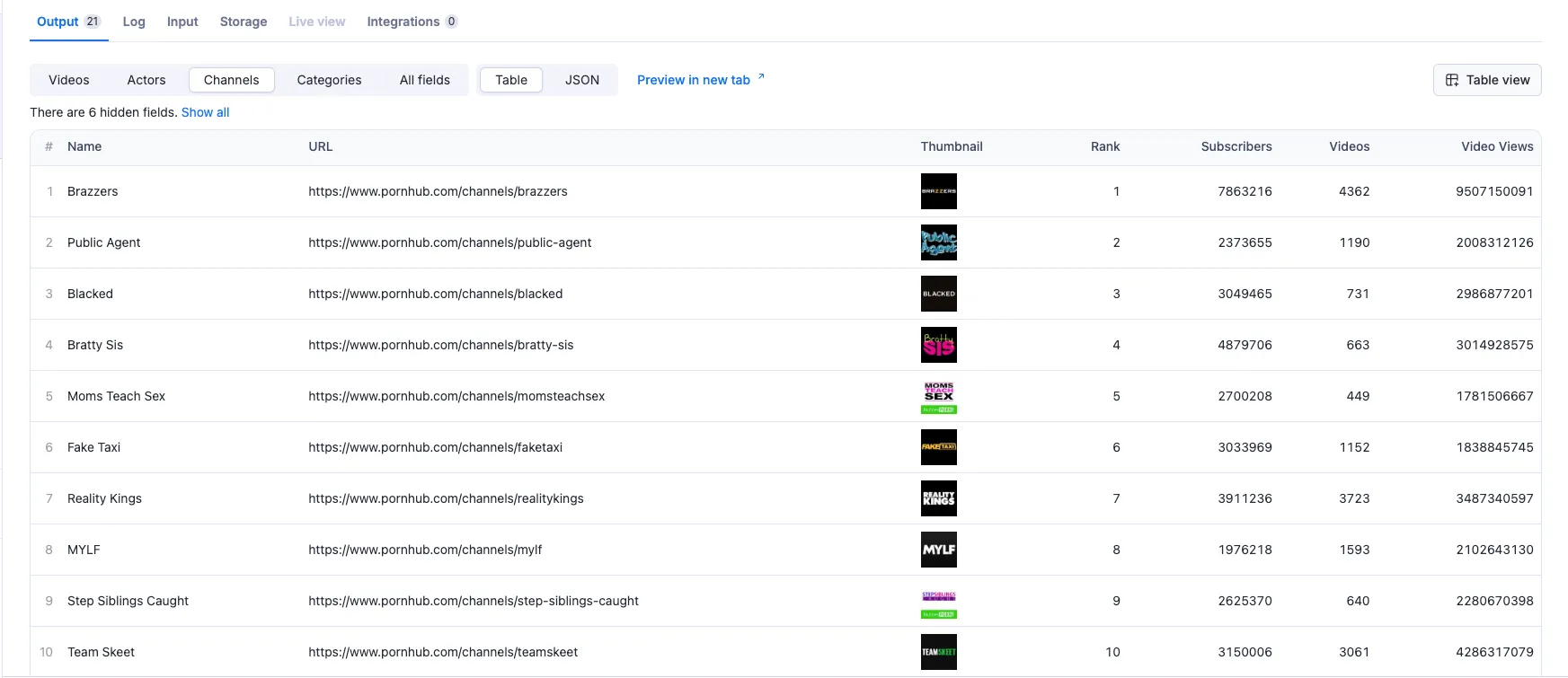This screenshot has width=1568, height=678.
Task: Open the Team Skeet thumbnail image
Action: [939, 652]
